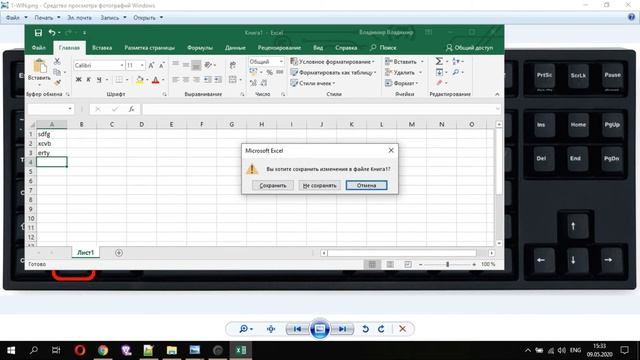
Task: Click the Сохранить button in dialog
Action: coord(273,185)
